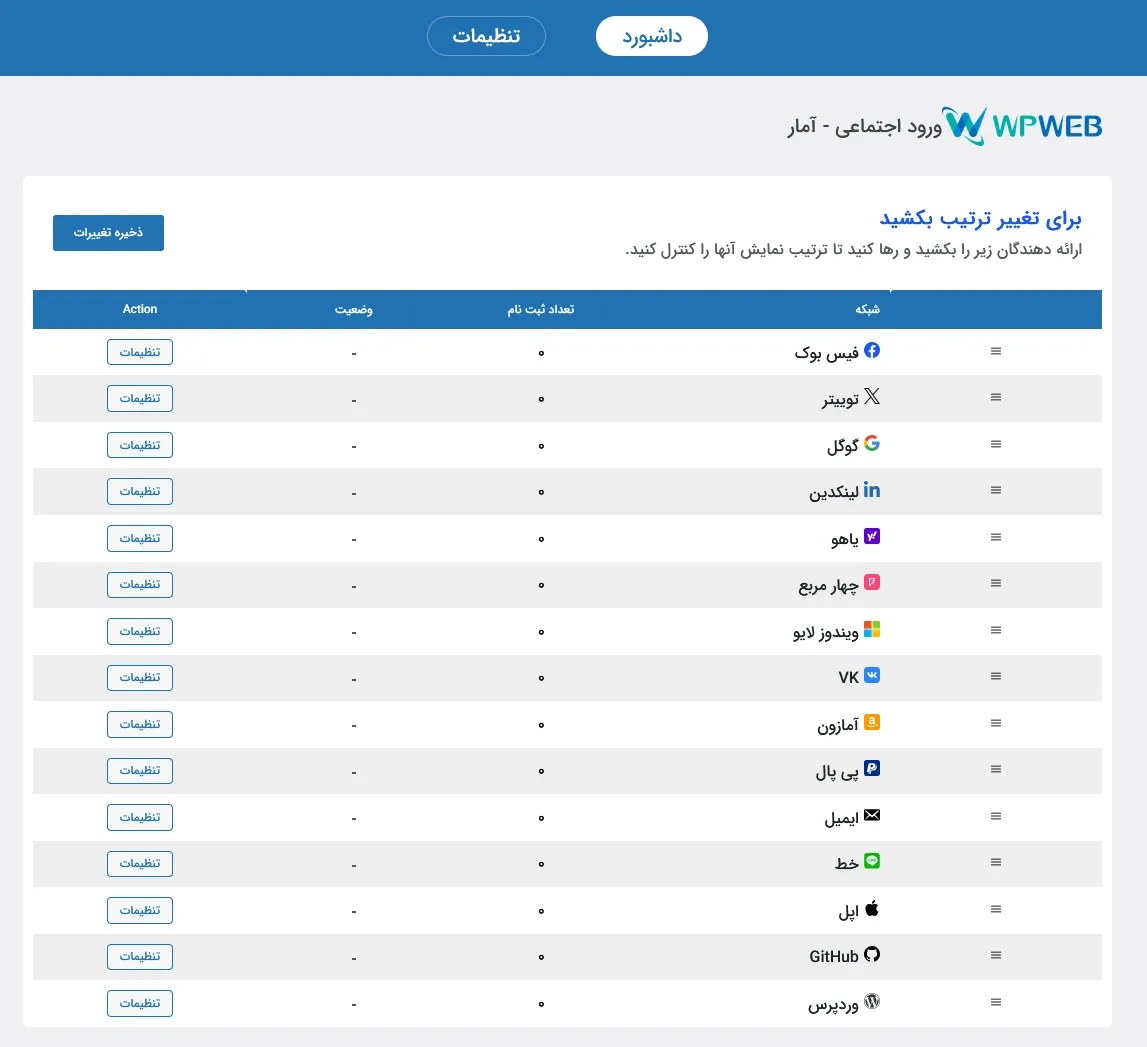Click the Action column header
Screen dimensions: 1147x1047
click(140, 309)
